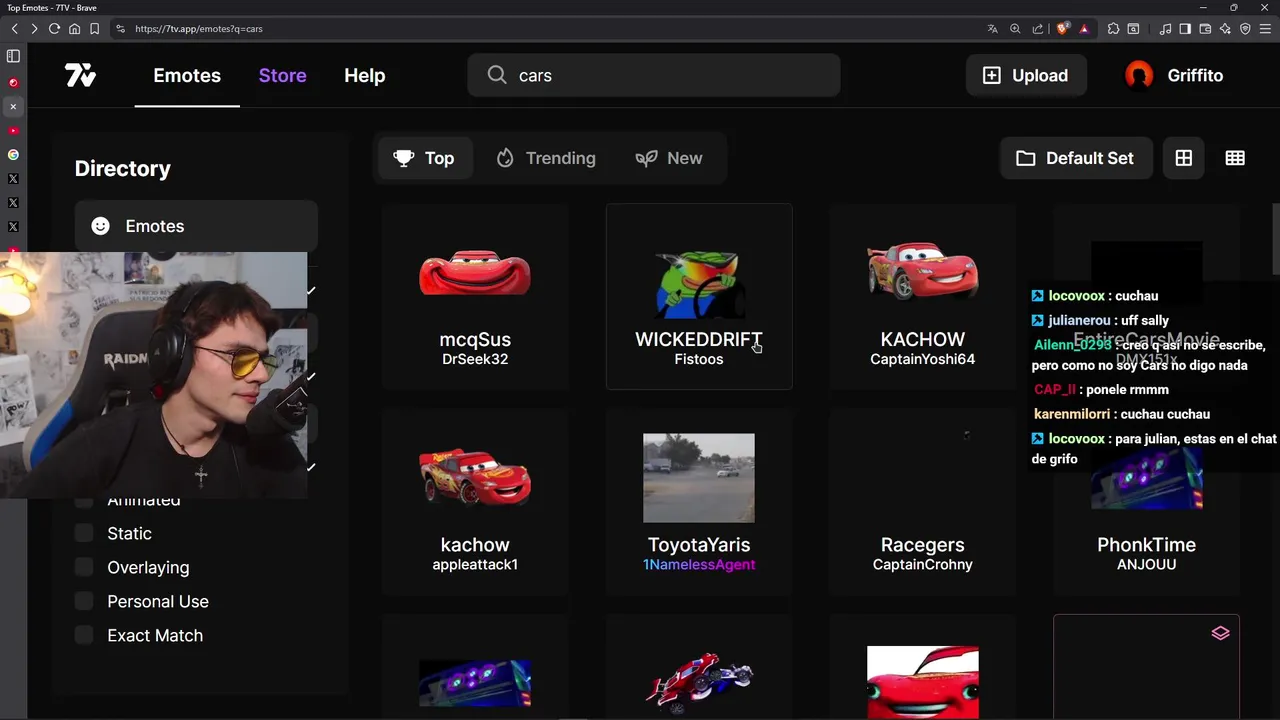Switch to compact grid view icon

pyautogui.click(x=1235, y=158)
